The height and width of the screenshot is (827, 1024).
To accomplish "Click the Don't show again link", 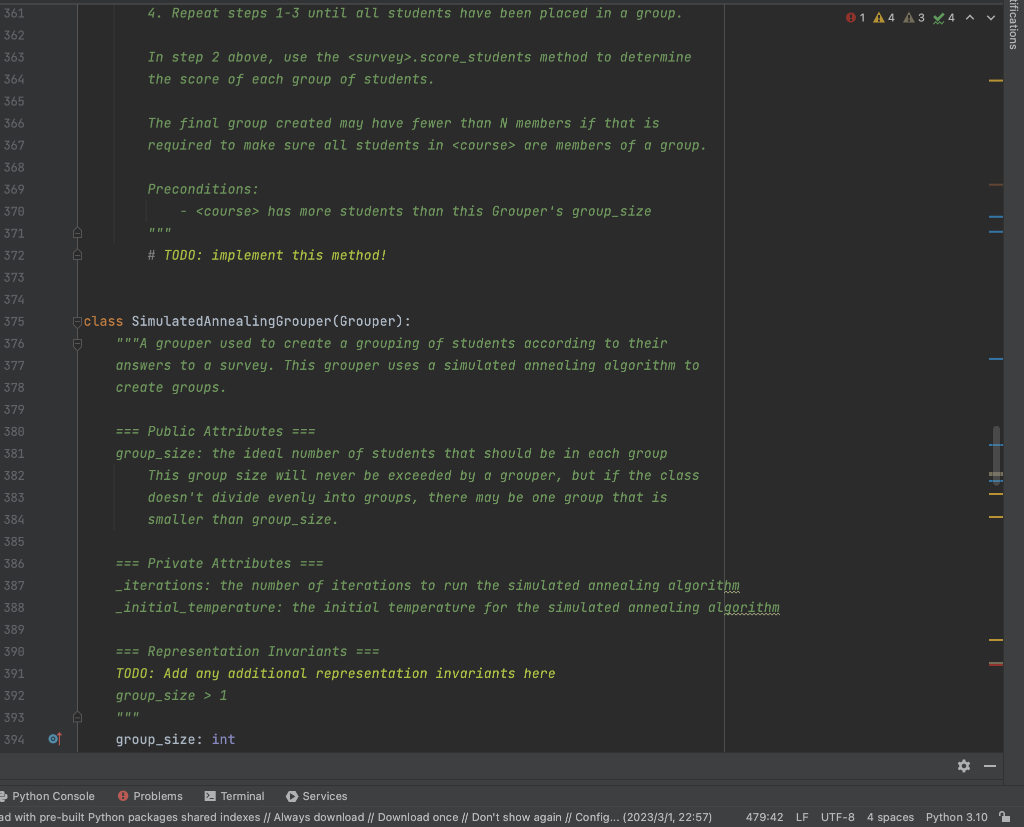I will (518, 817).
